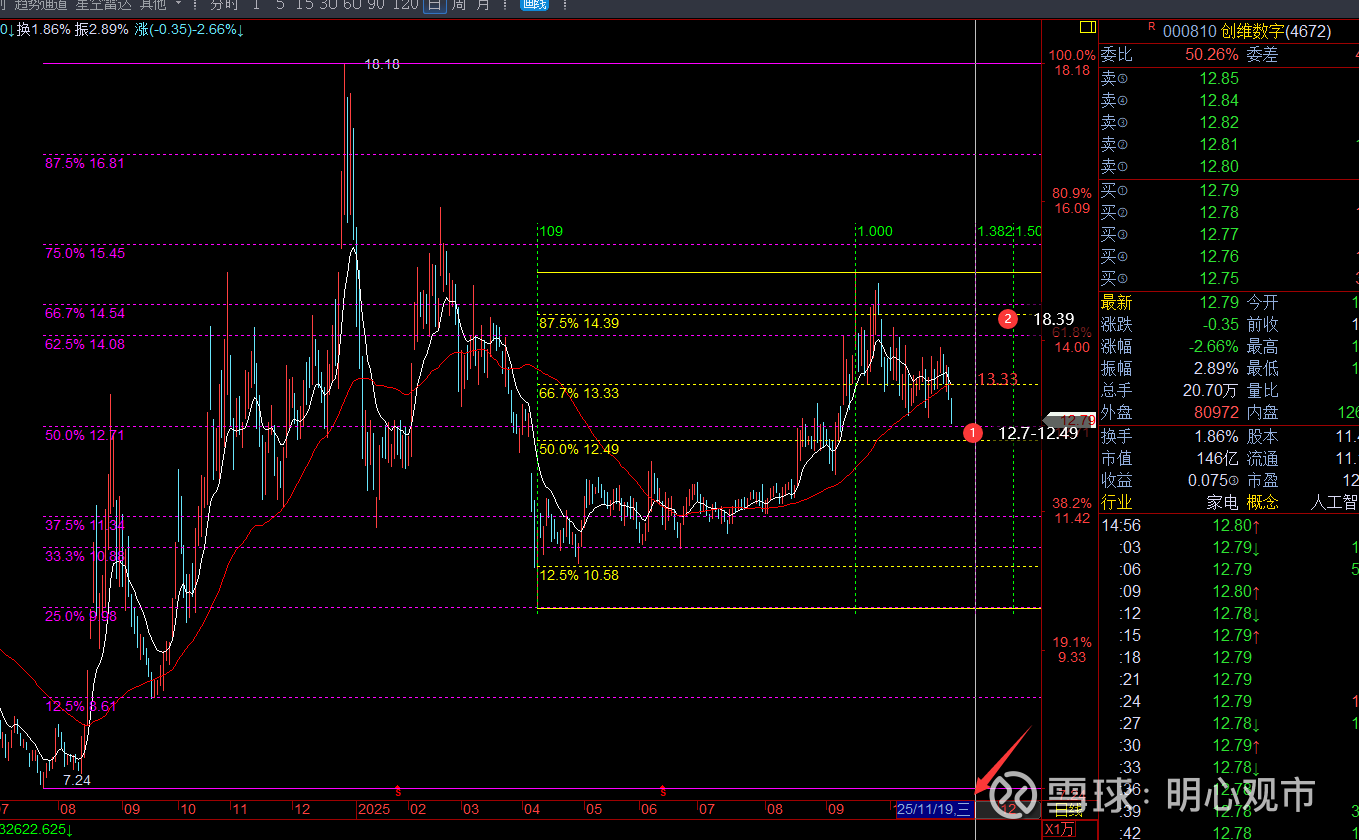Jump to 2025 on the time axis
This screenshot has width=1359, height=840.
click(x=374, y=808)
